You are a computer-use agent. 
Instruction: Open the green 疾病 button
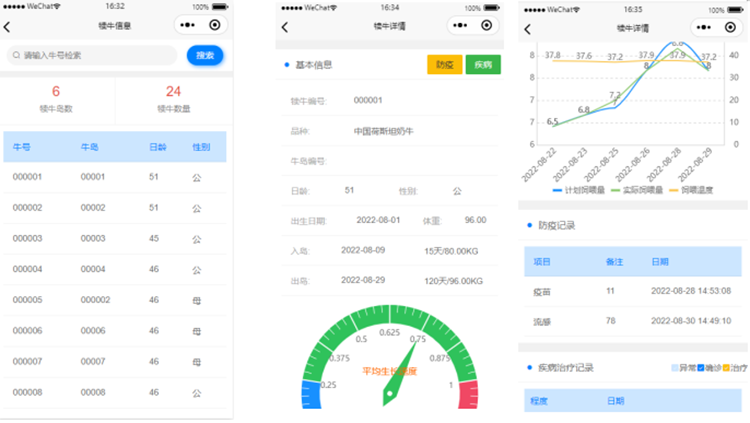pos(483,65)
